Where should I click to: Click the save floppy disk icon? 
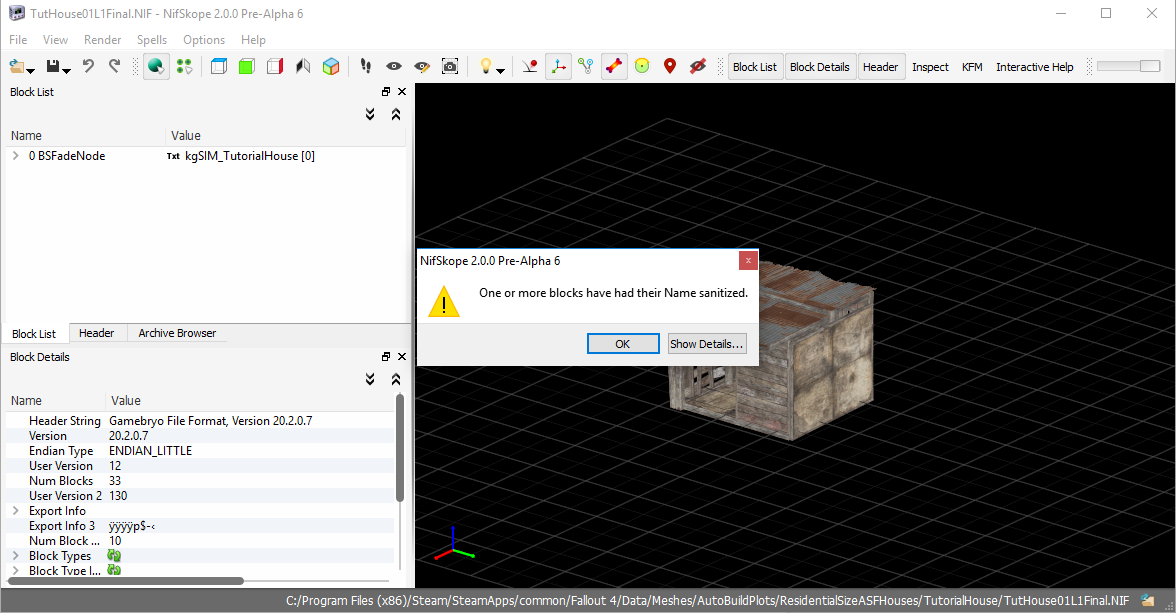[x=52, y=67]
